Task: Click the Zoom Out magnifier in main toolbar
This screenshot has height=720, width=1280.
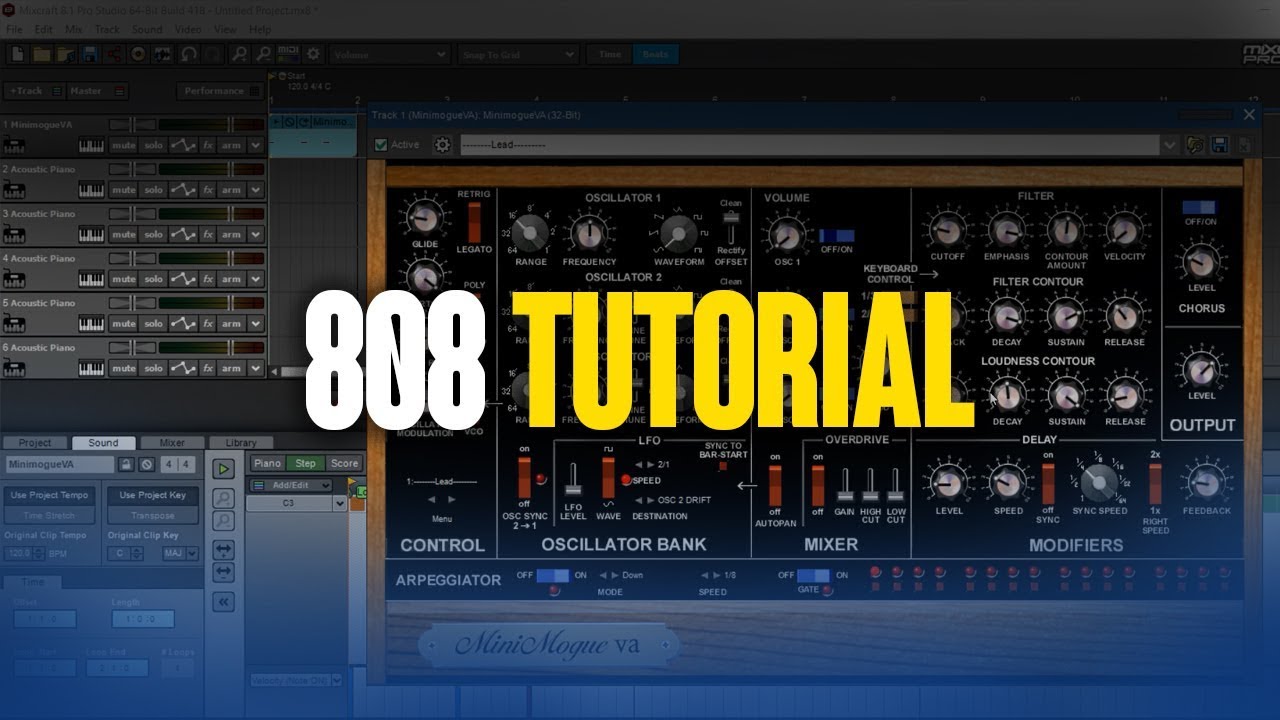Action: coord(264,54)
